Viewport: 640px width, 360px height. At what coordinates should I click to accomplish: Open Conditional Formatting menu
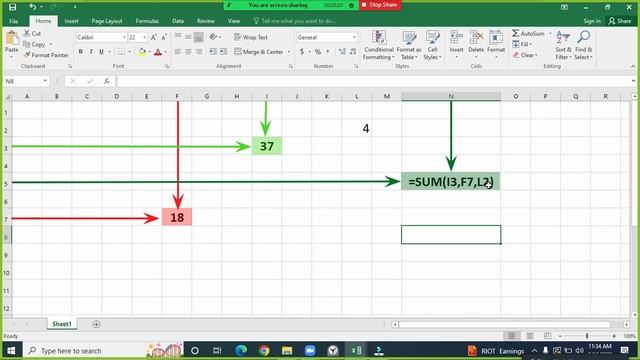379,45
